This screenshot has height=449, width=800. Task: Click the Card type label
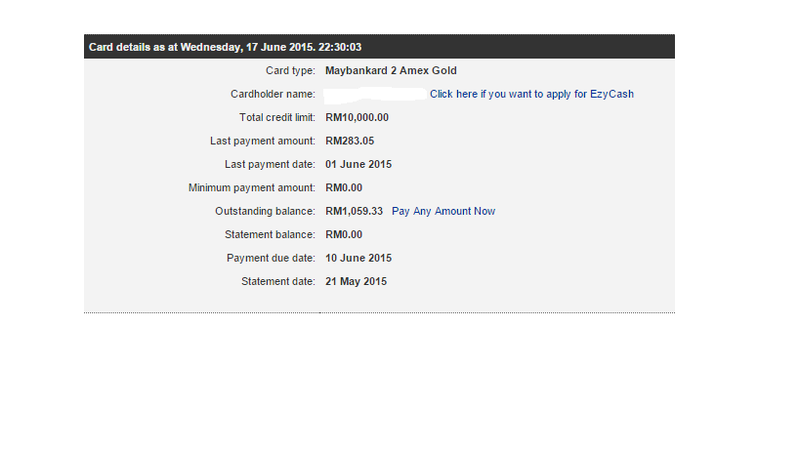(288, 71)
